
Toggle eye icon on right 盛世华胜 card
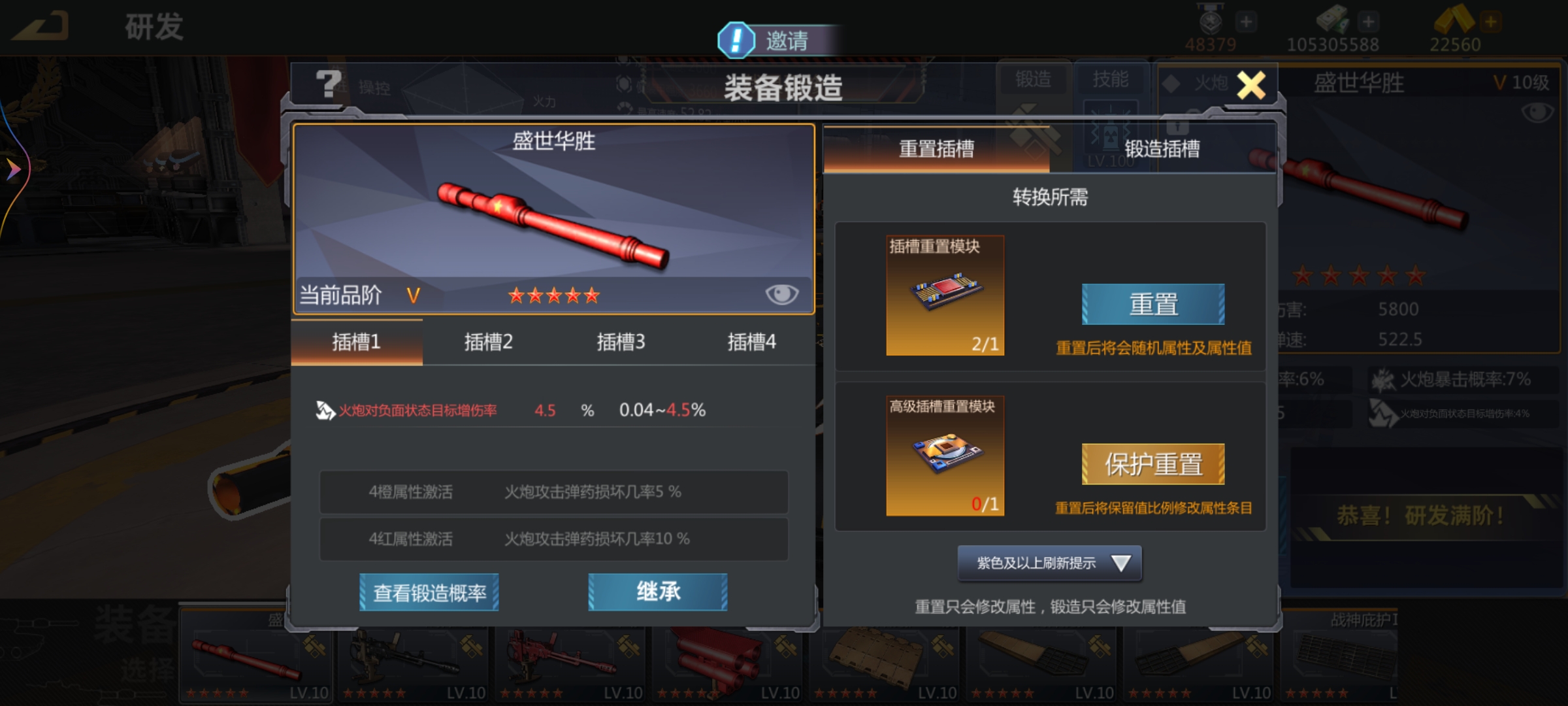pyautogui.click(x=1537, y=113)
